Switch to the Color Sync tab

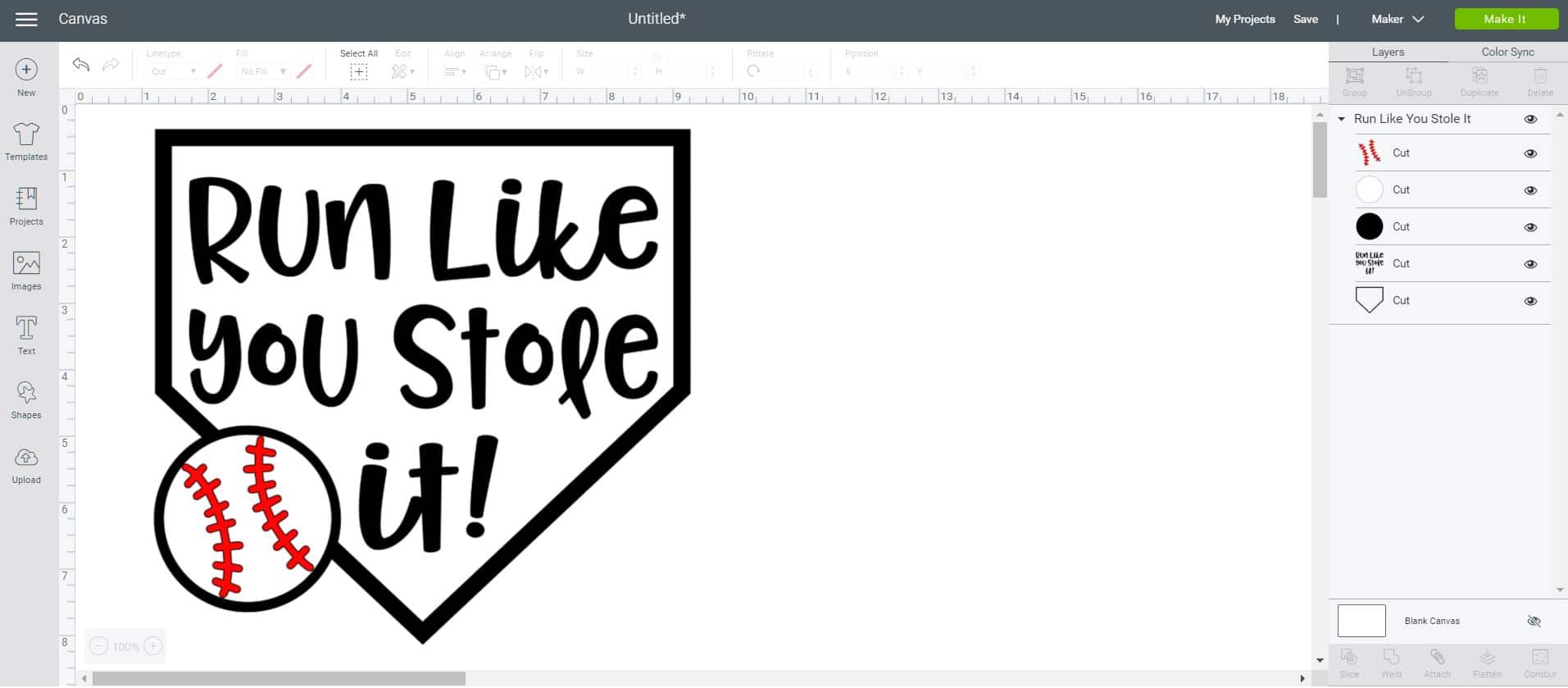point(1507,52)
